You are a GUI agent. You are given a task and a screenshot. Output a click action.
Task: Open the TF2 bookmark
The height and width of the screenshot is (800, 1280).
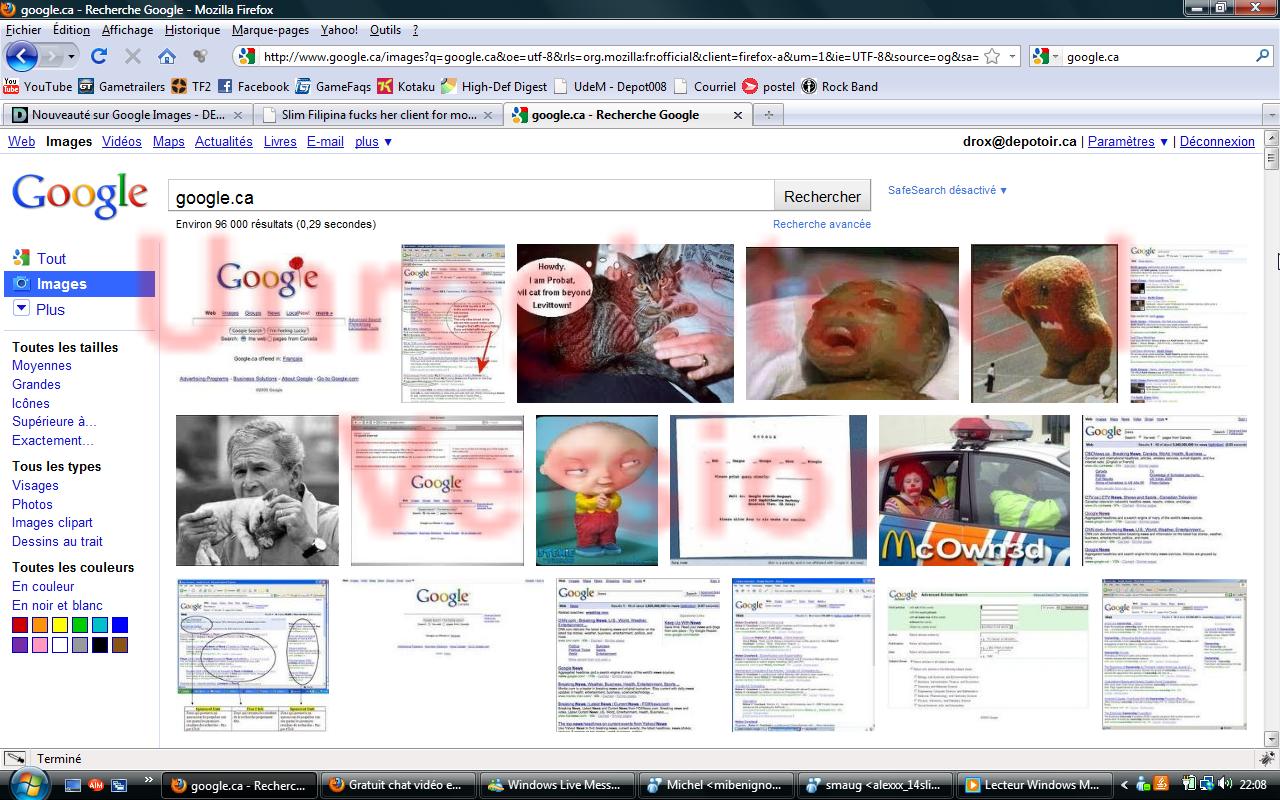point(191,86)
